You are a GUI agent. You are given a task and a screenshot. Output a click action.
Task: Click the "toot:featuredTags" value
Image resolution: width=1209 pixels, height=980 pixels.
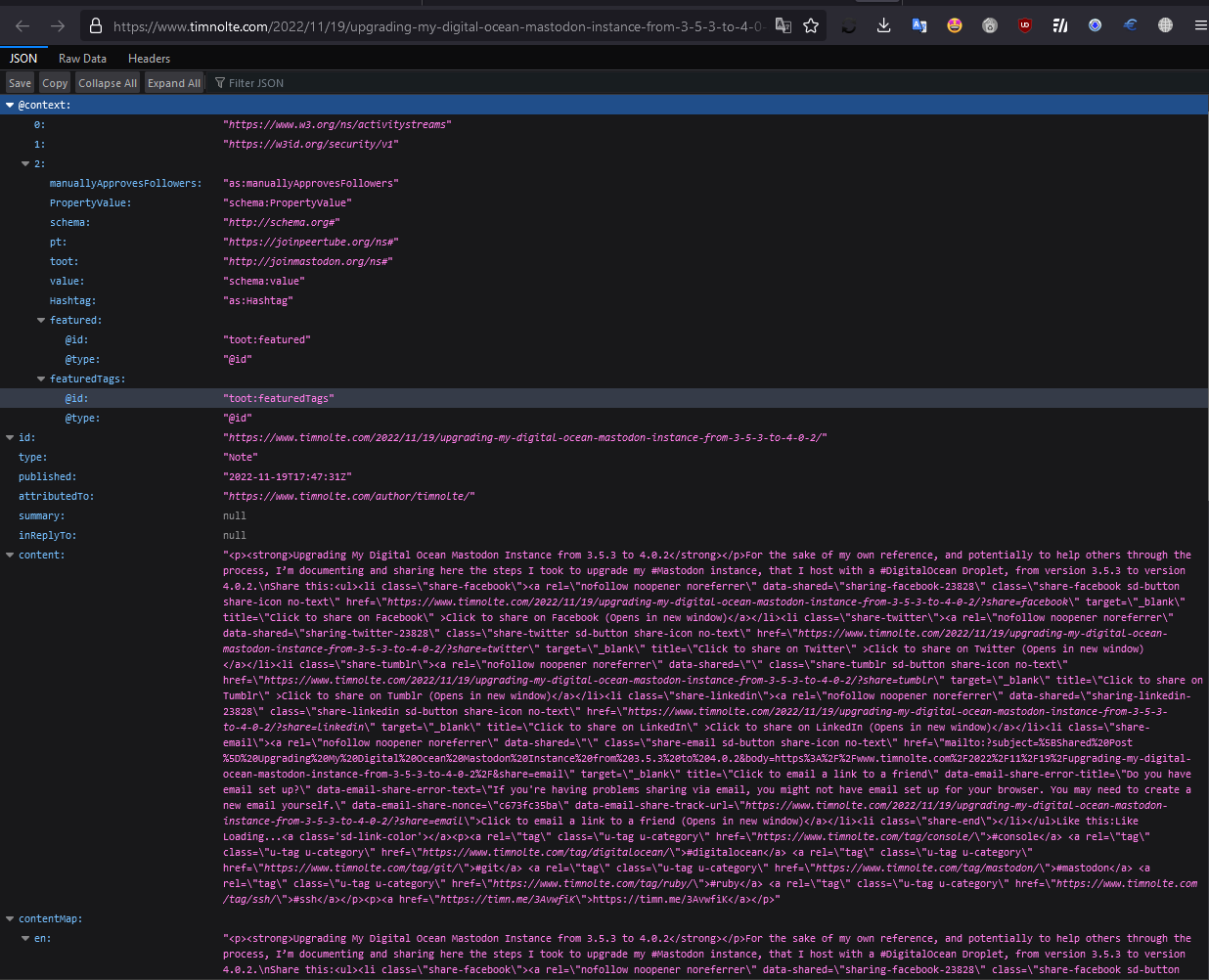pyautogui.click(x=279, y=398)
